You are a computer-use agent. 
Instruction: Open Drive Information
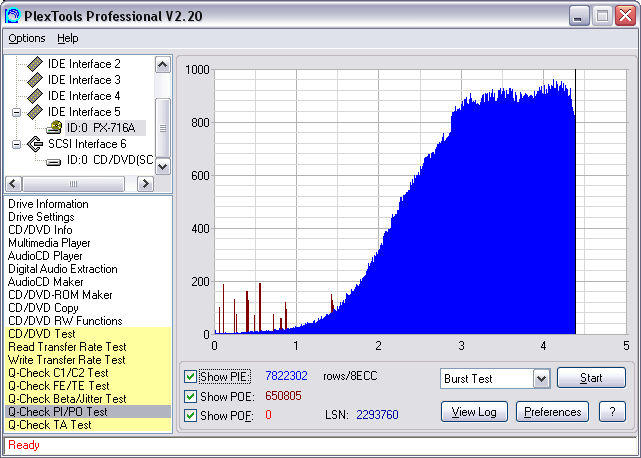[x=48, y=204]
